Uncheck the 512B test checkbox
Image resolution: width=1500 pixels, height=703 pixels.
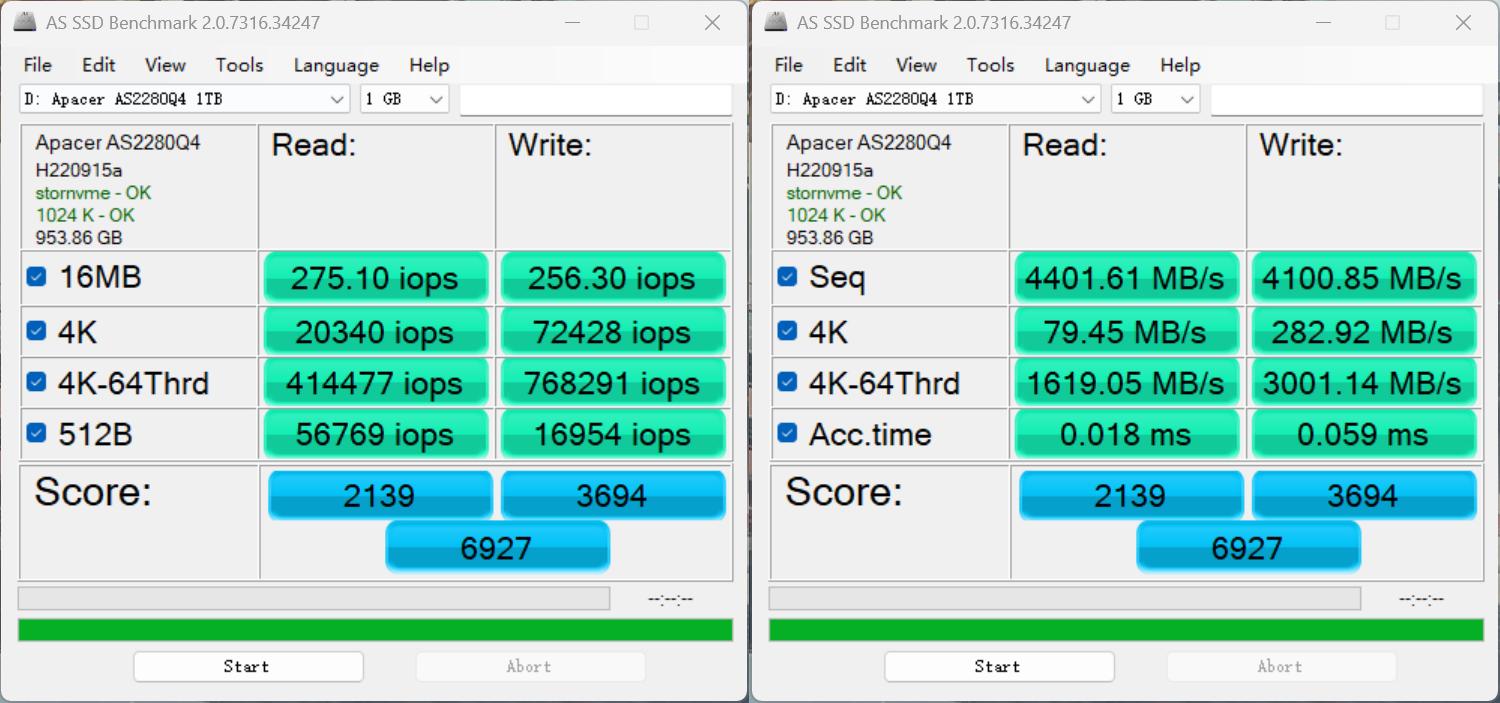coord(36,433)
